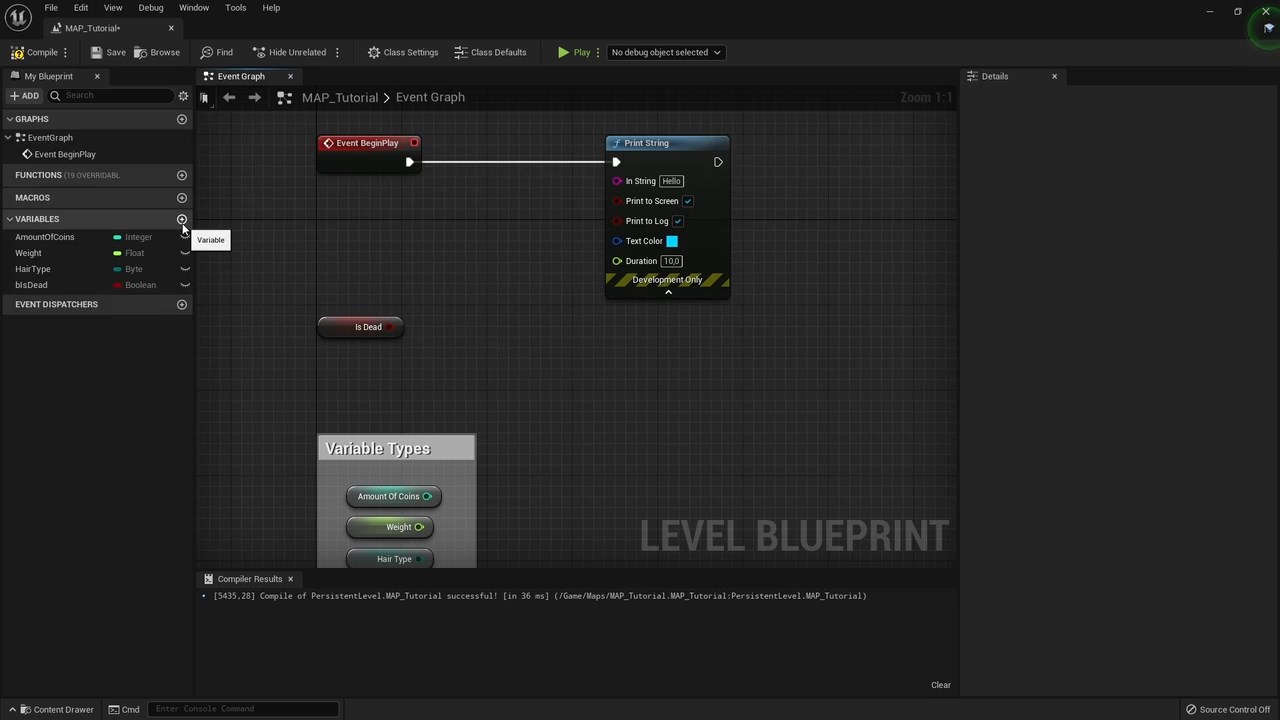Viewport: 1280px width, 720px height.
Task: Enable the Print to Screen checkbox
Action: 688,201
